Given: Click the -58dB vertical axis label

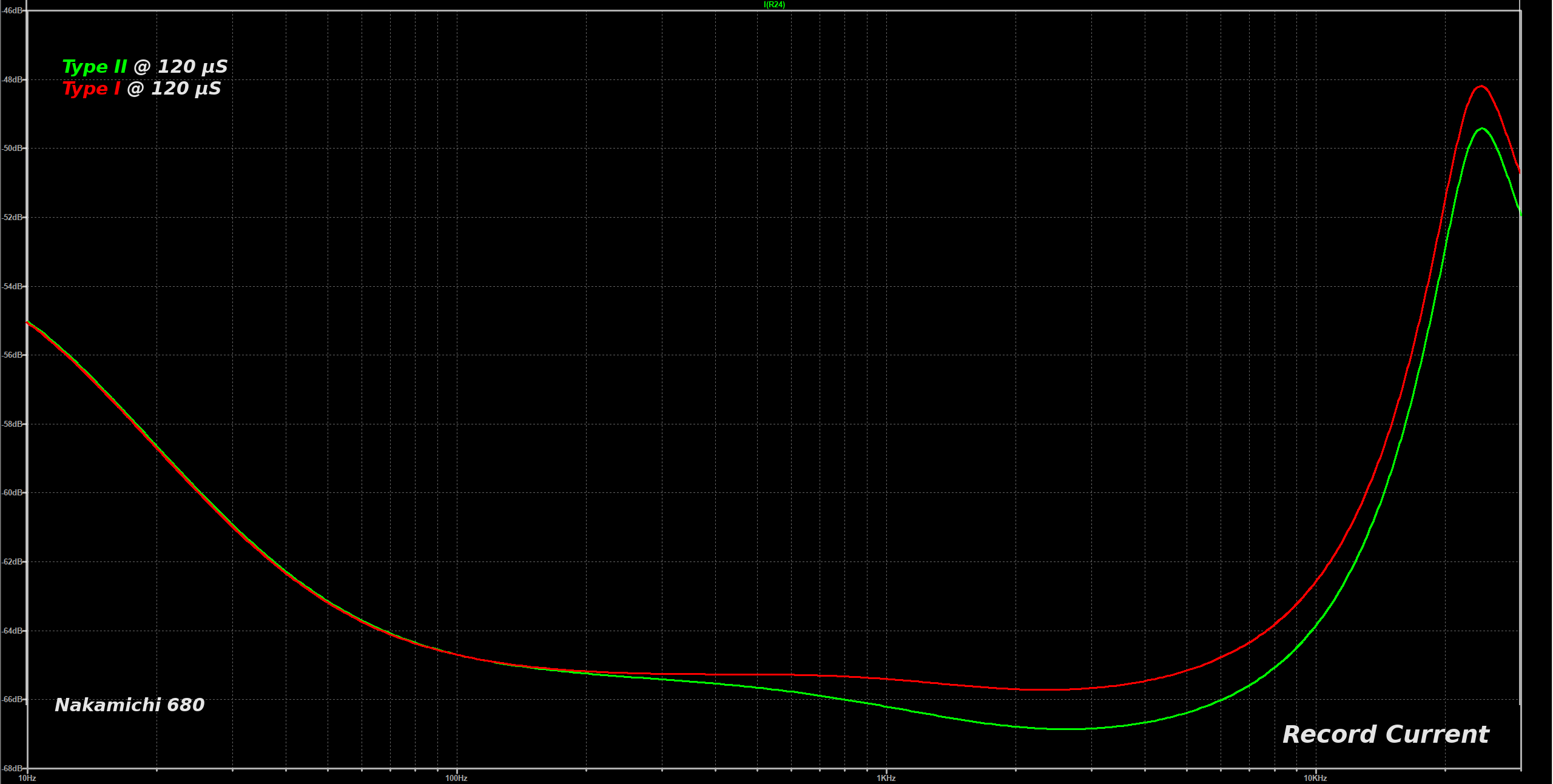Looking at the screenshot, I should pyautogui.click(x=12, y=424).
